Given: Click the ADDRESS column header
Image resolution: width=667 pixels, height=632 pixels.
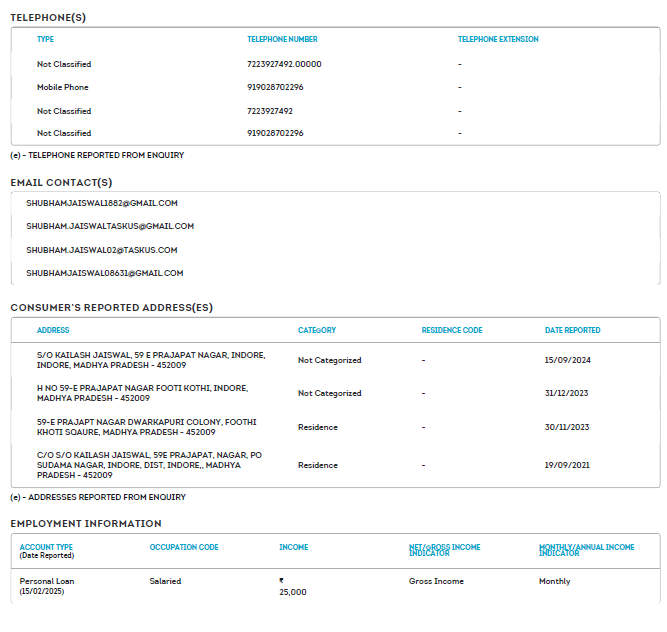Looking at the screenshot, I should click(x=53, y=330).
